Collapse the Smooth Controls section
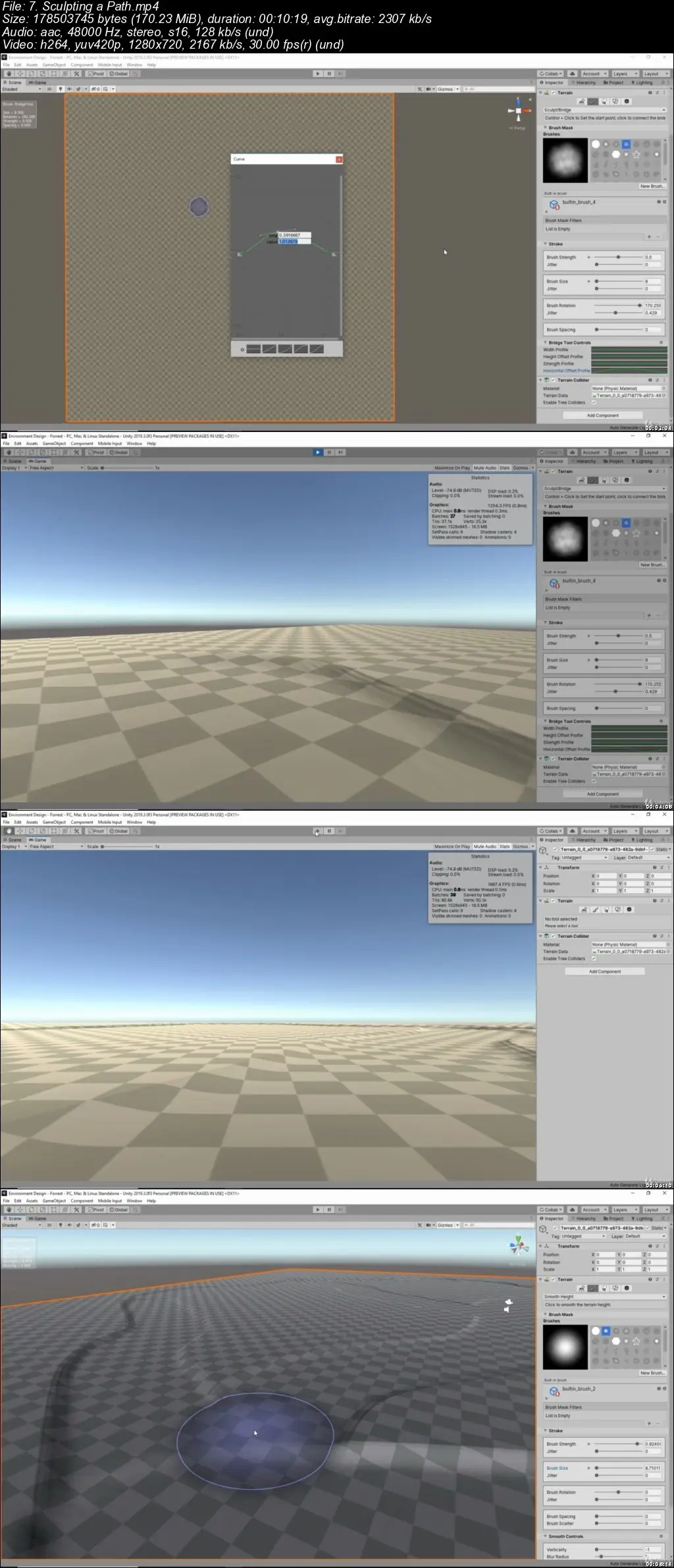The height and width of the screenshot is (1568, 674). [x=545, y=1536]
